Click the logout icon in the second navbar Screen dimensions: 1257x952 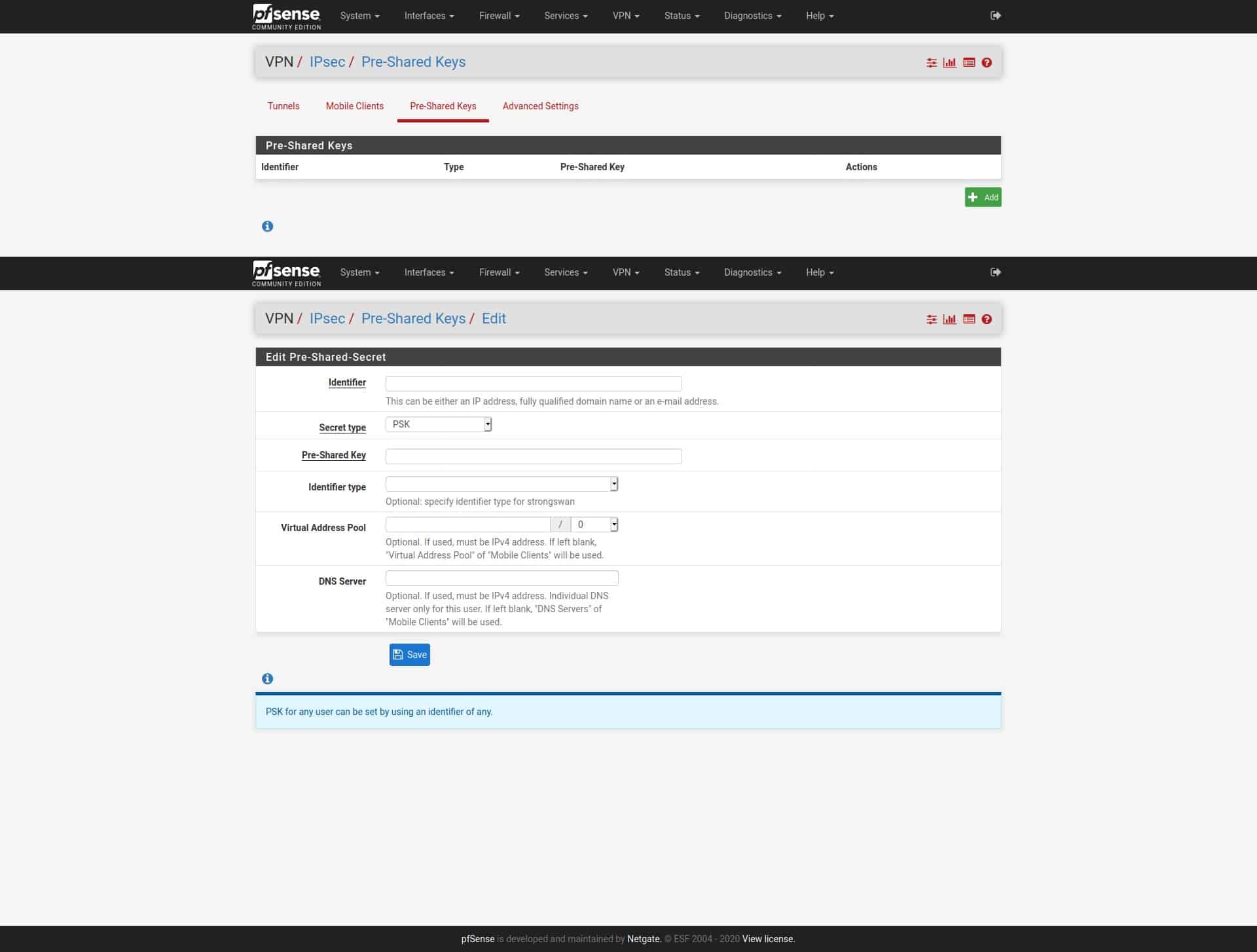[996, 272]
